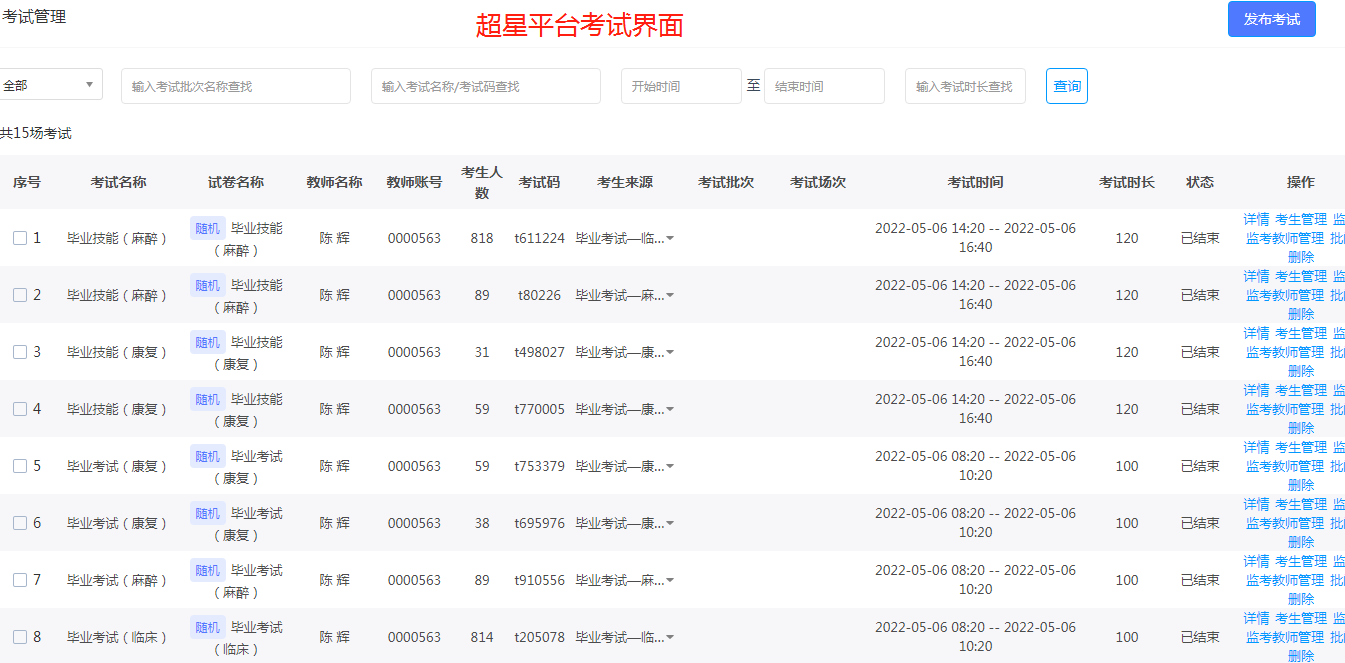Screen dimensions: 1345x663
Task: Click exam code t498027
Action: [x=539, y=352]
